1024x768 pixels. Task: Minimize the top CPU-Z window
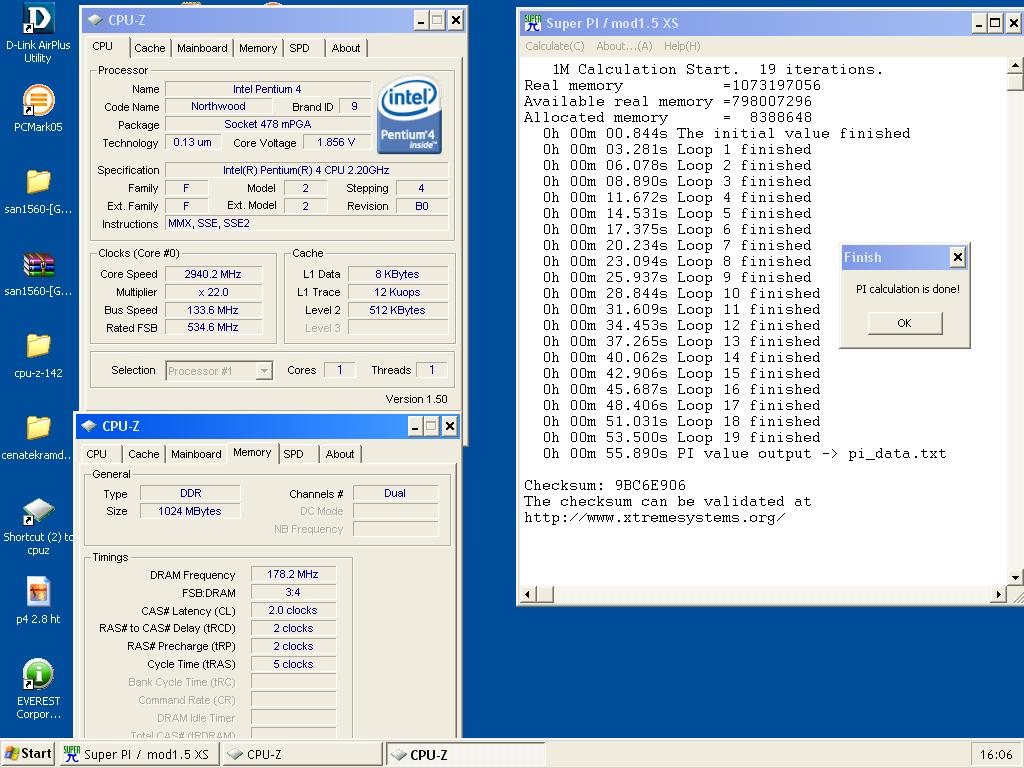coord(421,21)
